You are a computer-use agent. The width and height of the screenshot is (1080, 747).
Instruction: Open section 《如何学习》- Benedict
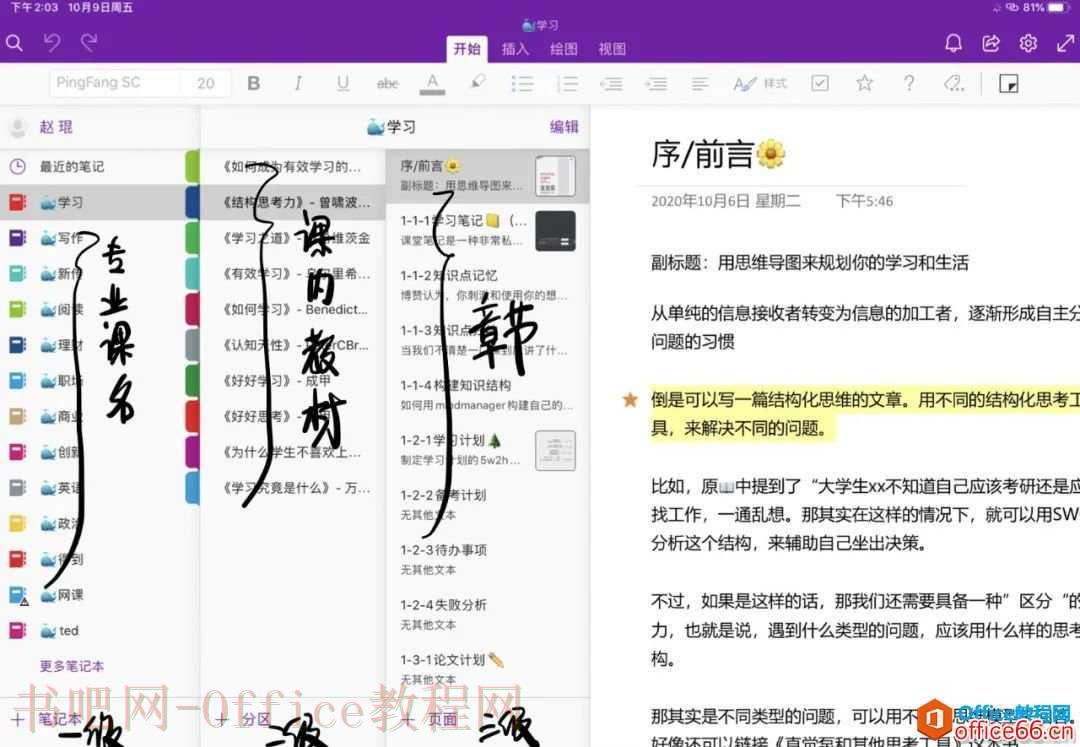click(x=293, y=309)
